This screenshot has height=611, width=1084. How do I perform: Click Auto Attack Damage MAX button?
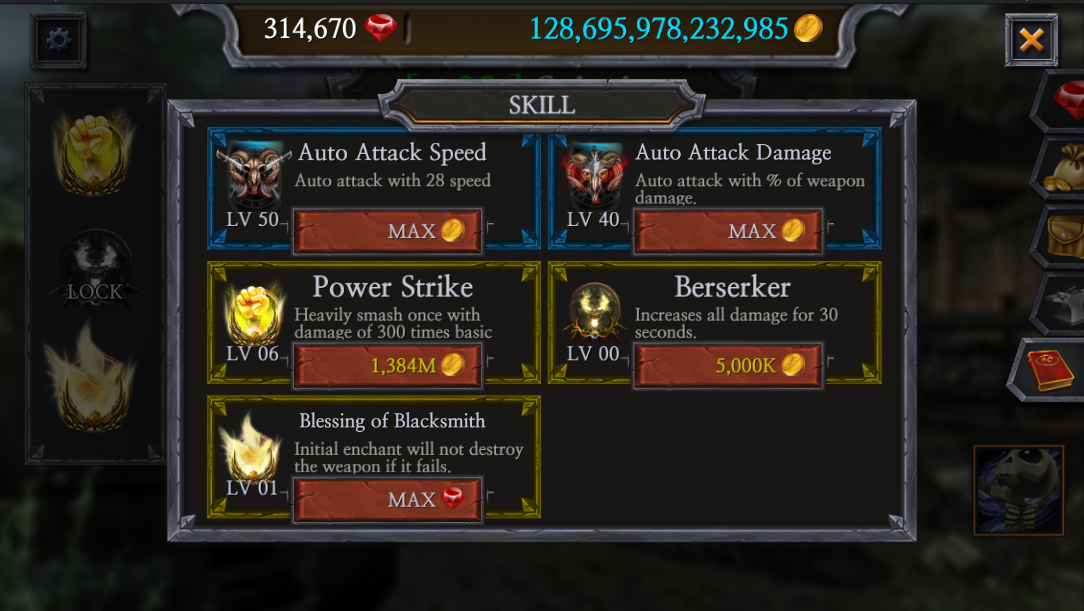[x=728, y=231]
